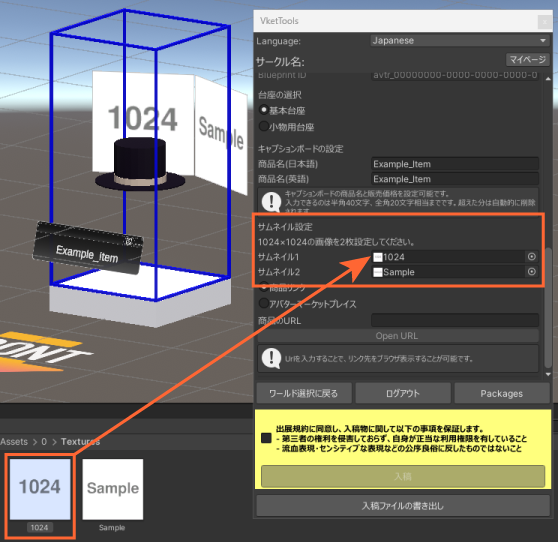
Task: Click the 1024 texture icon in サムネイル1
Action: 378,257
